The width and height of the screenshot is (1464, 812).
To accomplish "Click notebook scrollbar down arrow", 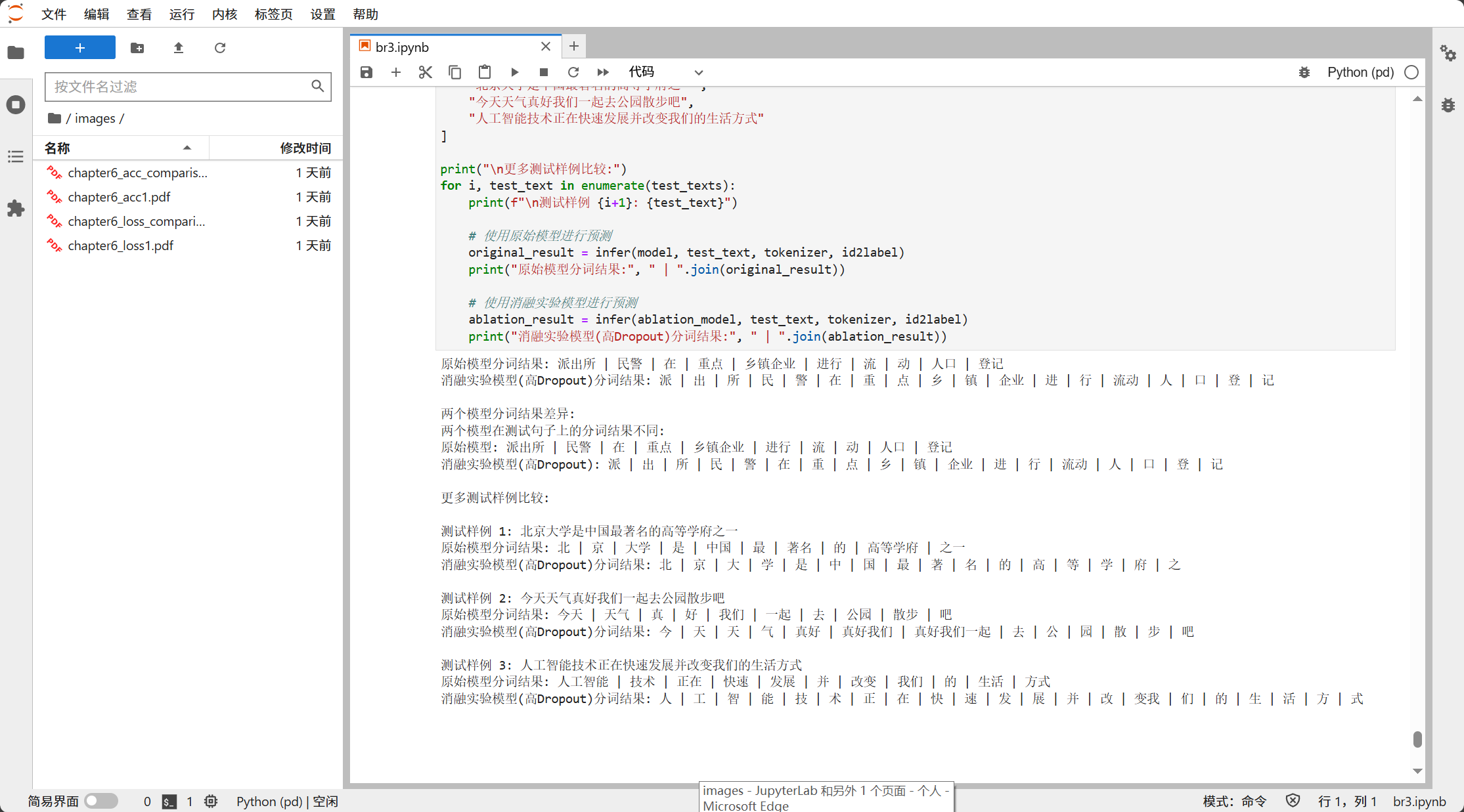I will [x=1417, y=771].
